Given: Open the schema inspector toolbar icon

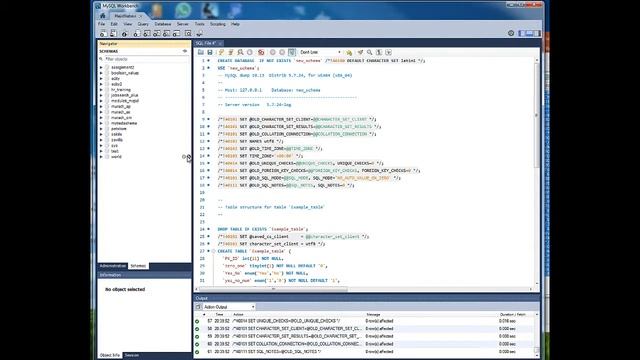Looking at the screenshot, I should 124,33.
